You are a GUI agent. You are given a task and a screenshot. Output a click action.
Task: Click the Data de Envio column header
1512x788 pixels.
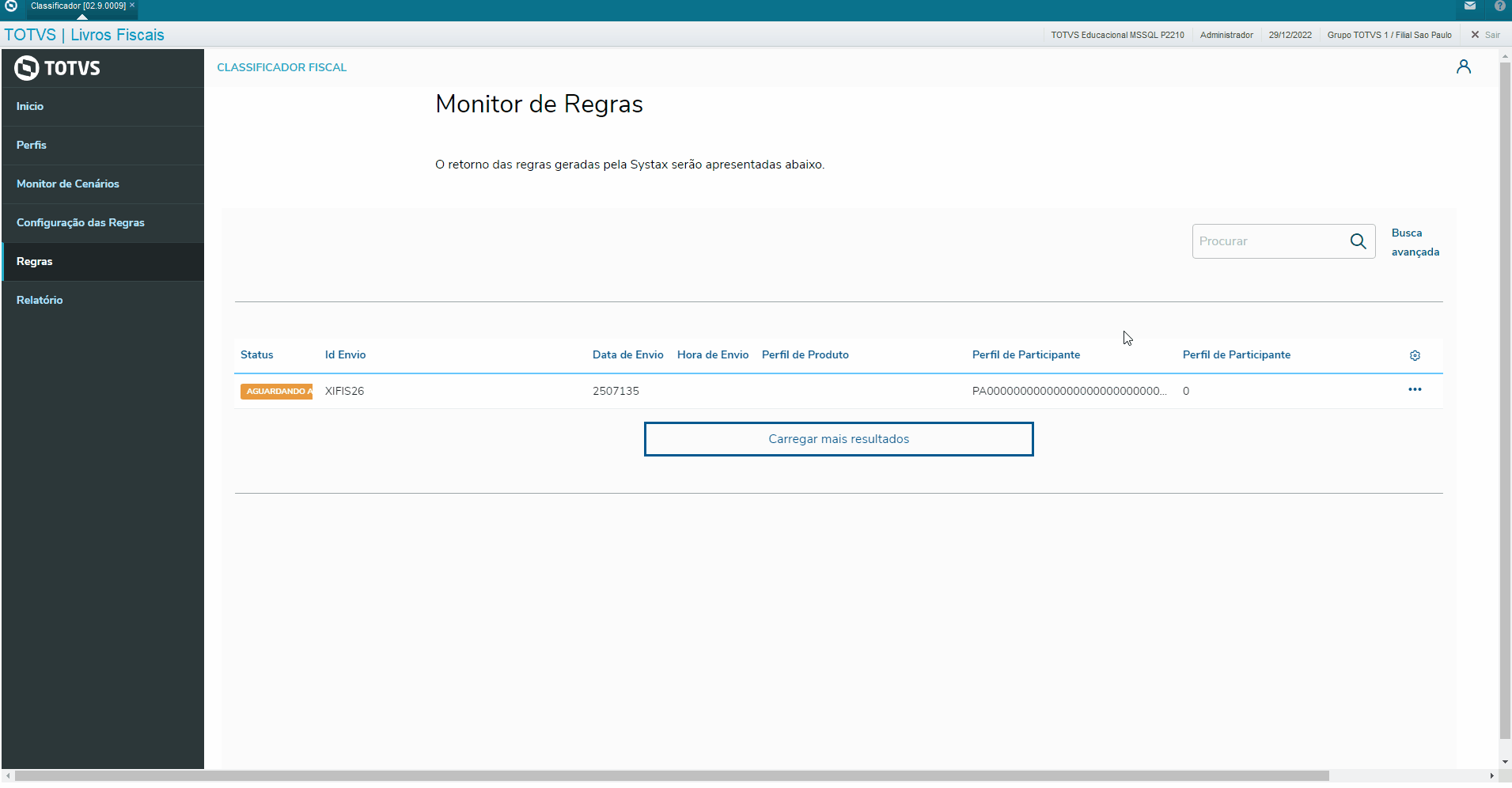coord(628,355)
